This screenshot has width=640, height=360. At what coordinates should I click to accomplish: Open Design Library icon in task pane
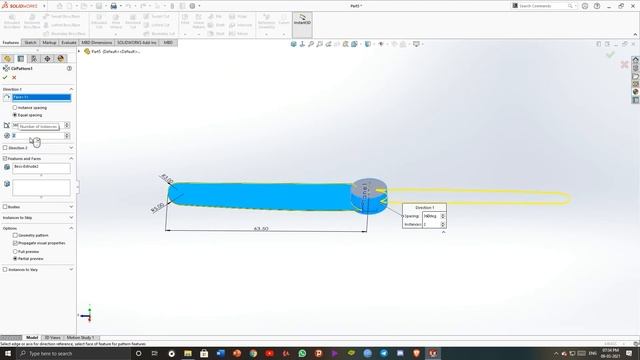636,68
